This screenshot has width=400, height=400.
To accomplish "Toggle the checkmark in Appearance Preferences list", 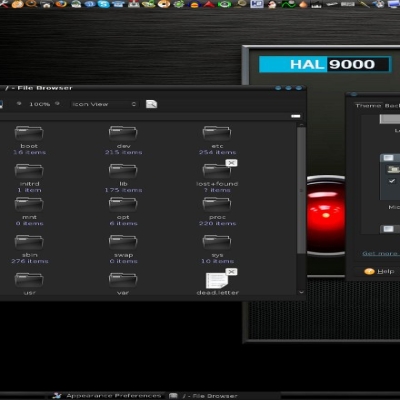I will coord(392,181).
